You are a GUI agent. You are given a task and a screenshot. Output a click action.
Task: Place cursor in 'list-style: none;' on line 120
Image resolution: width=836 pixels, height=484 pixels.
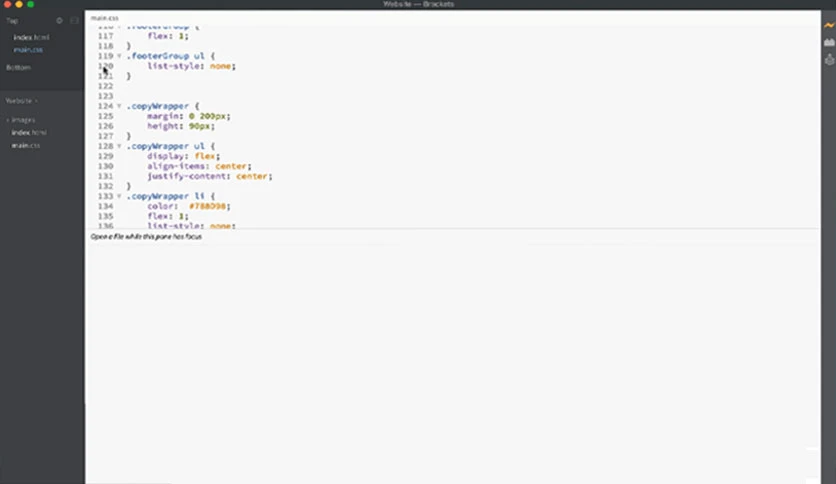(191, 66)
